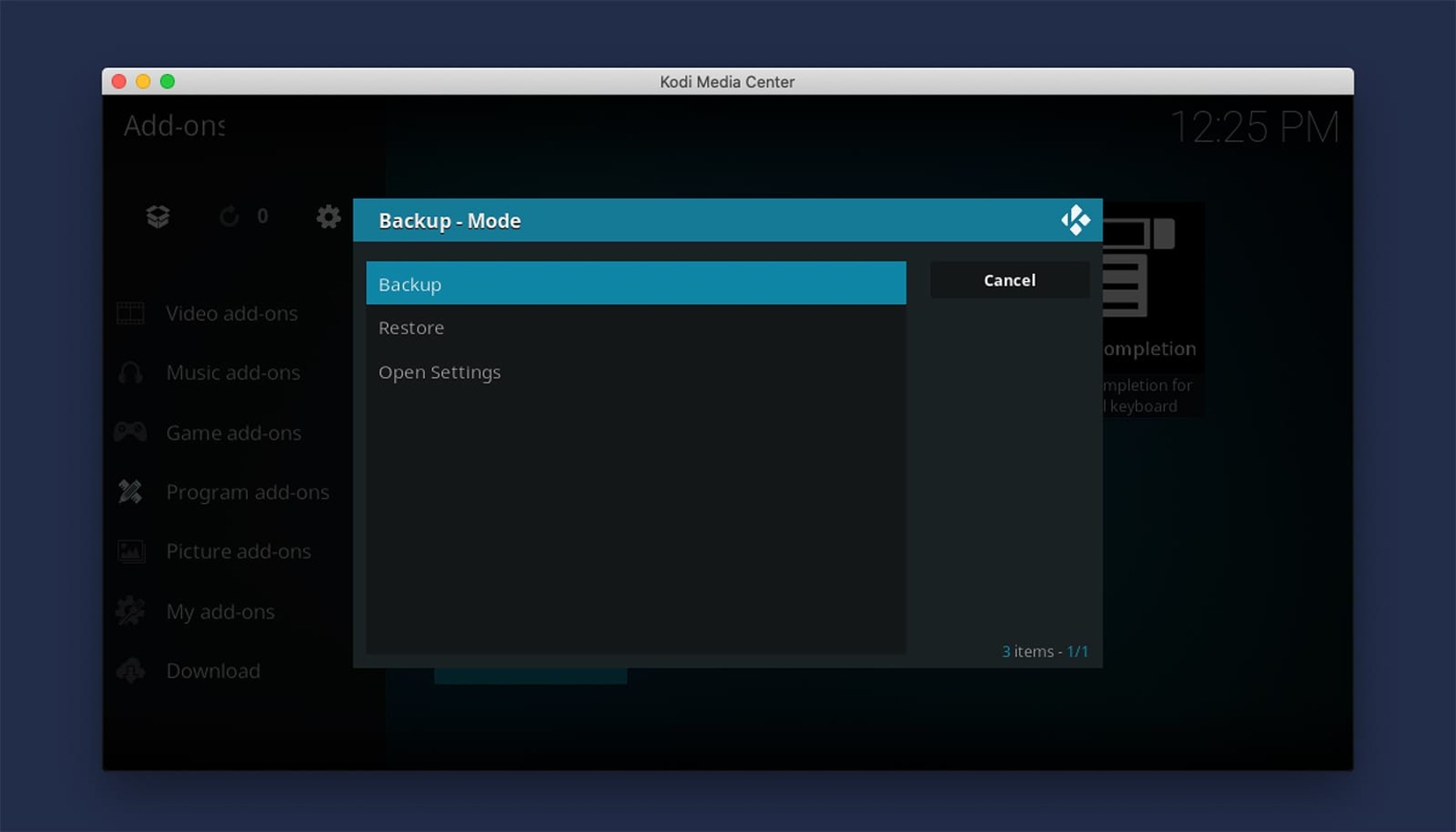Viewport: 1456px width, 832px height.
Task: Click the update count 0
Action: point(262,216)
